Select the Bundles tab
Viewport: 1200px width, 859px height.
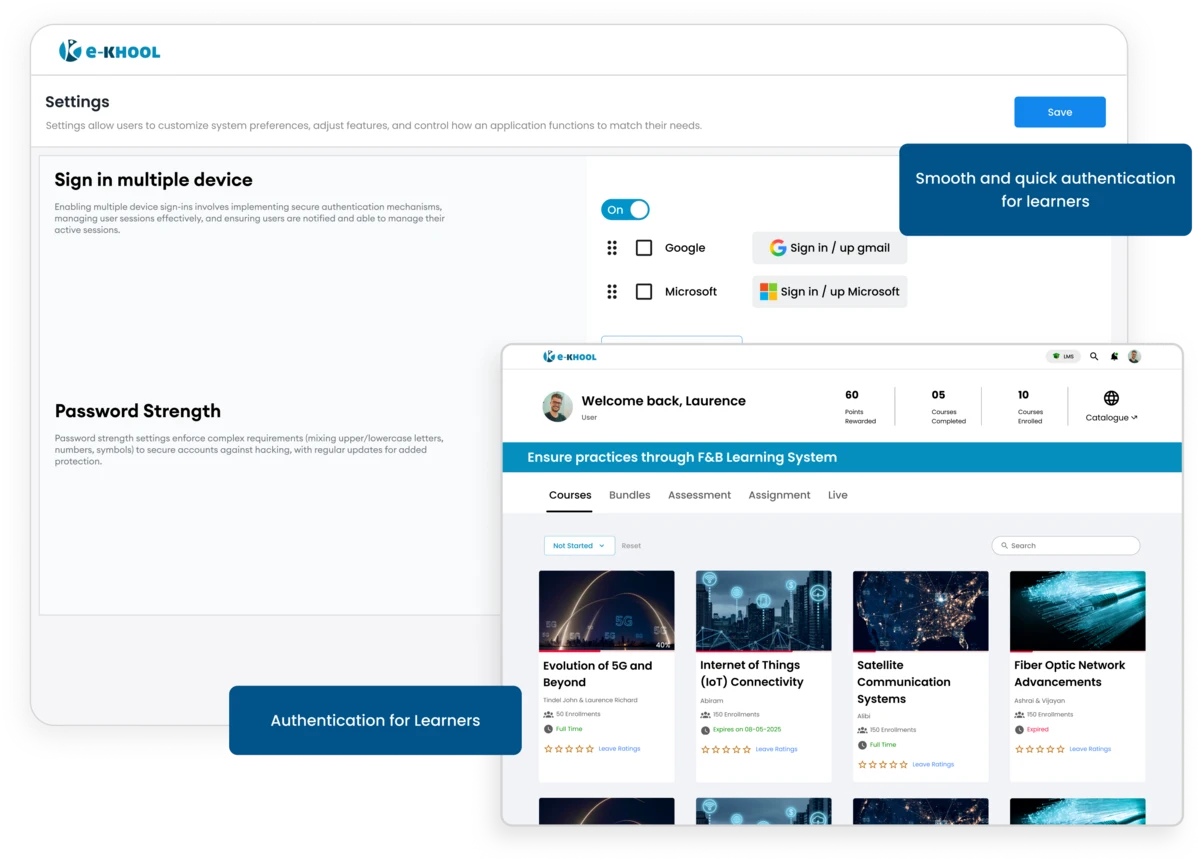[629, 495]
